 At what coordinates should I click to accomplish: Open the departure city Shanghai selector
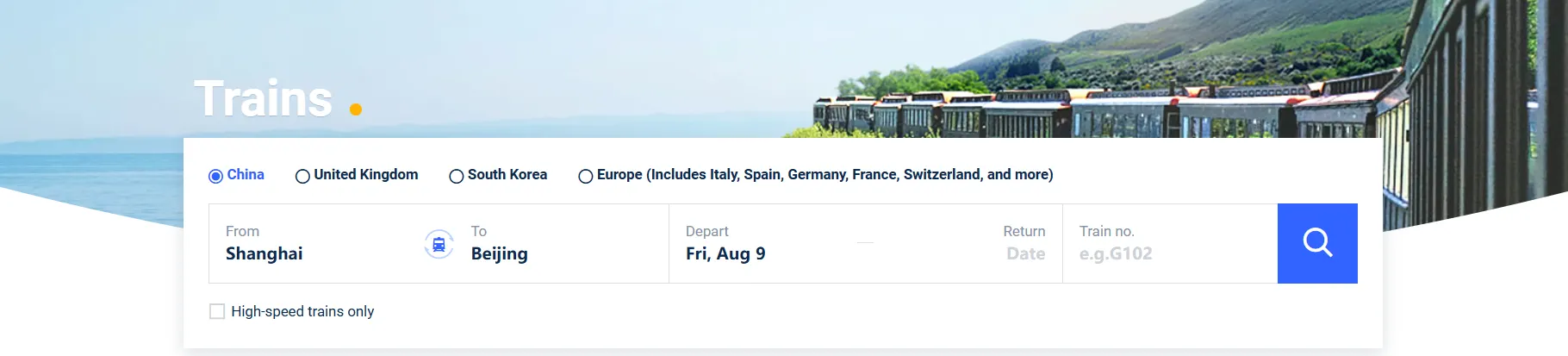pos(264,253)
